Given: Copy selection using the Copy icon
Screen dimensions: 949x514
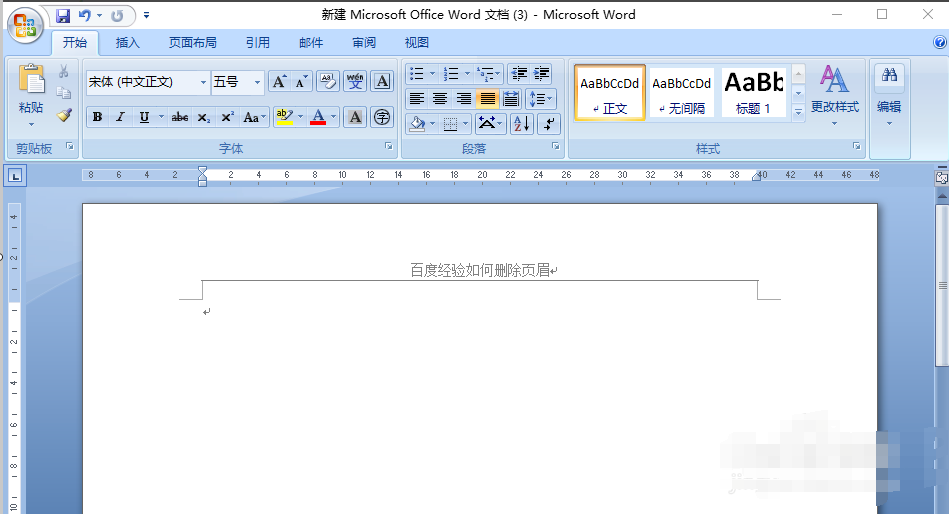Looking at the screenshot, I should coord(64,93).
